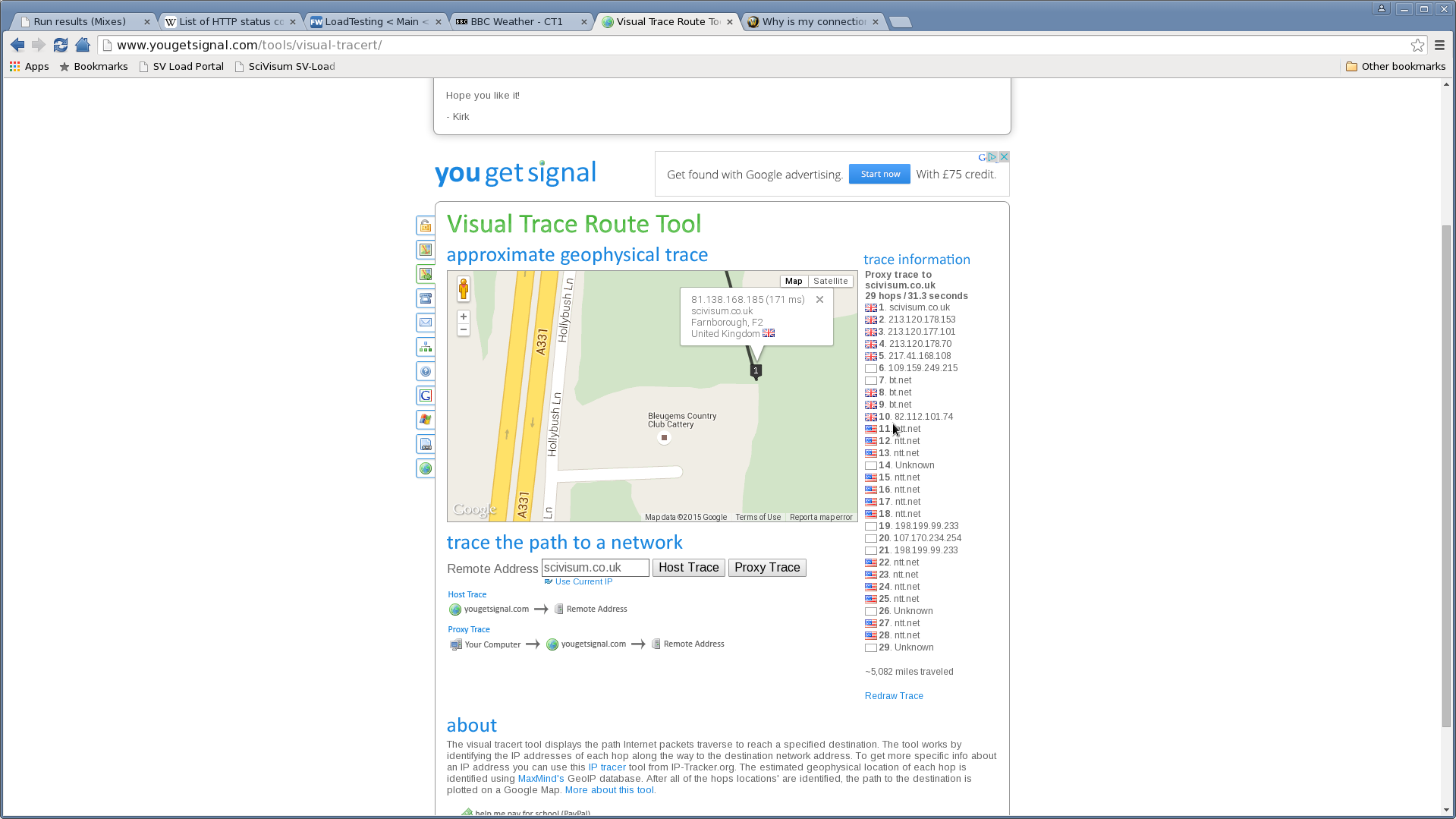The image size is (1456, 819).
Task: Click the Bleugems Country Club Cattery marker
Action: (664, 438)
